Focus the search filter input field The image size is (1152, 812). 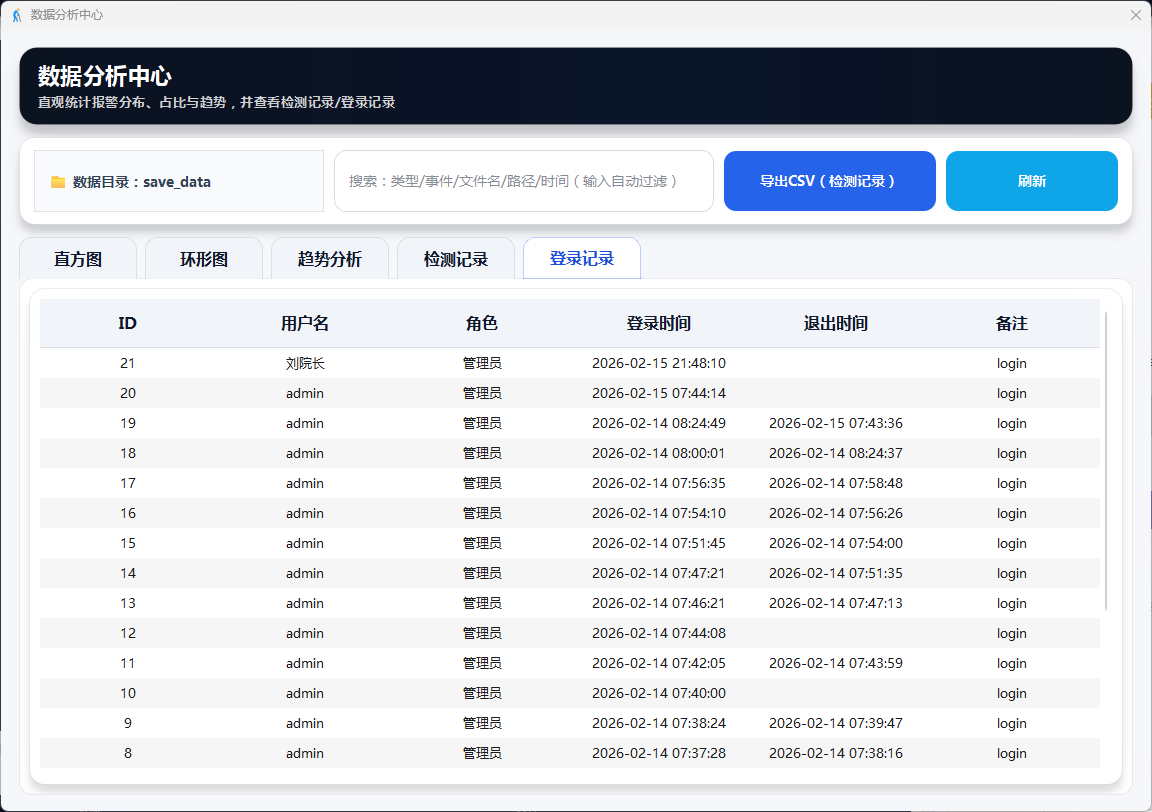pos(523,181)
